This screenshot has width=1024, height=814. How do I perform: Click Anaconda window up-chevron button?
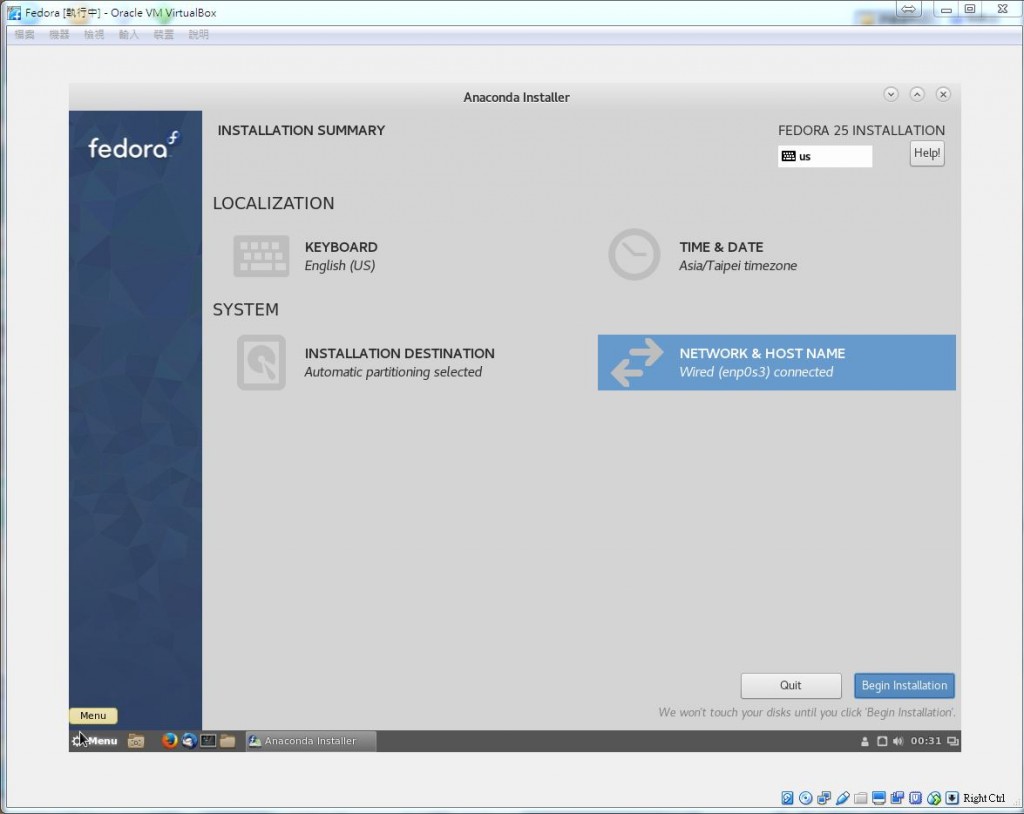[x=917, y=94]
